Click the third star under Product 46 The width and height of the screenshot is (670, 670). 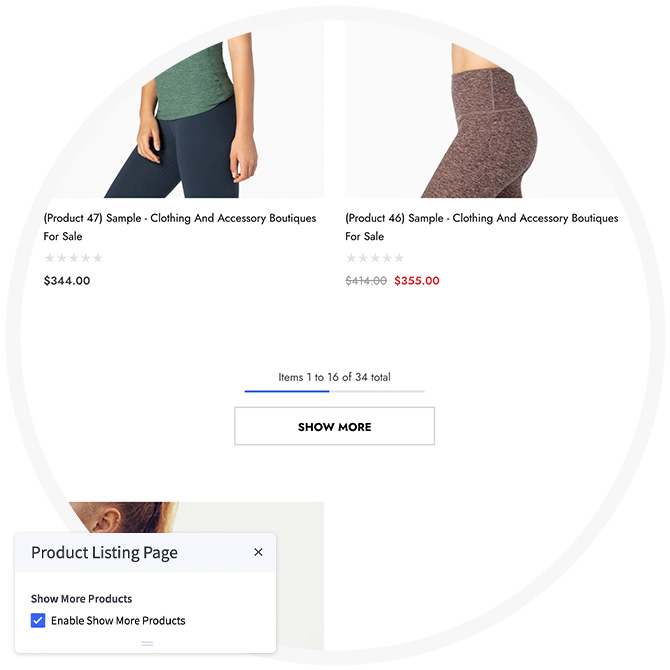[375, 259]
